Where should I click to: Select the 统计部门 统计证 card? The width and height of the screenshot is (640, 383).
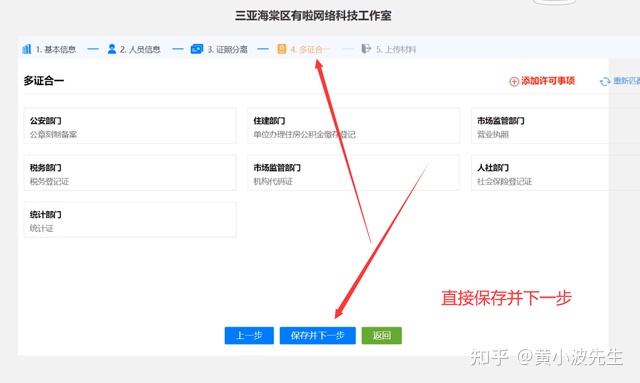130,220
